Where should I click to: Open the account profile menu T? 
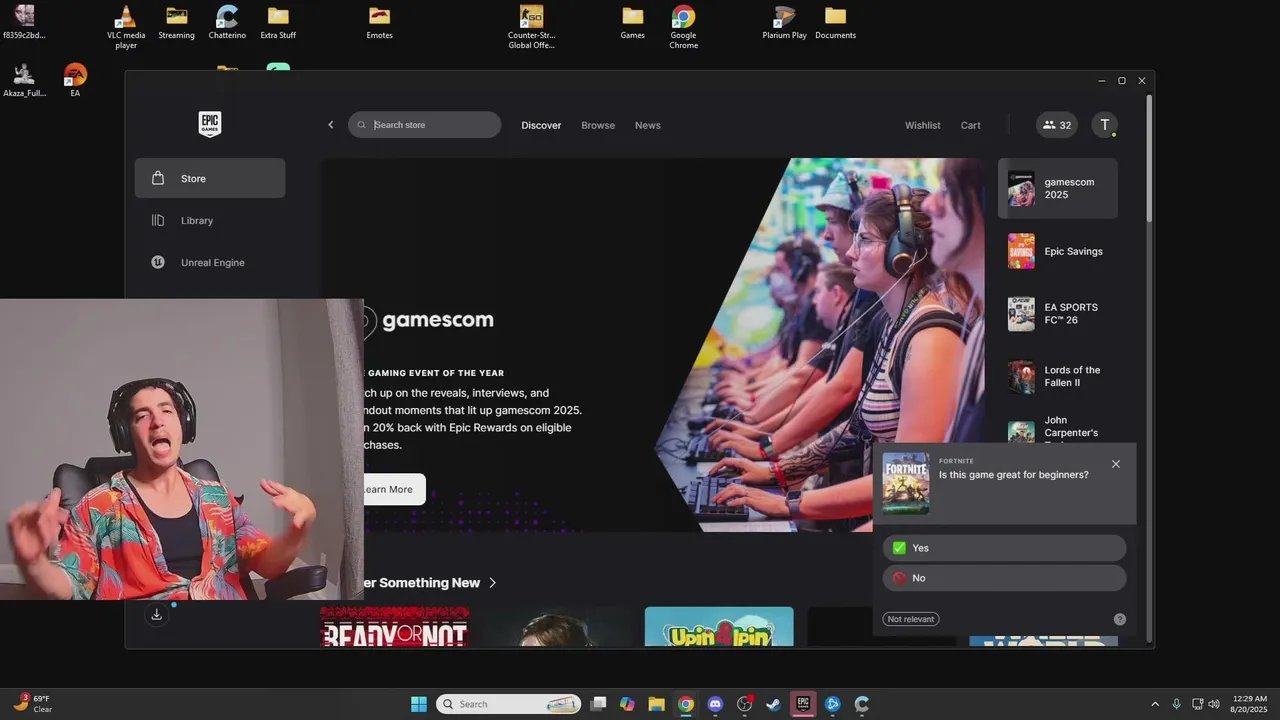point(1104,125)
